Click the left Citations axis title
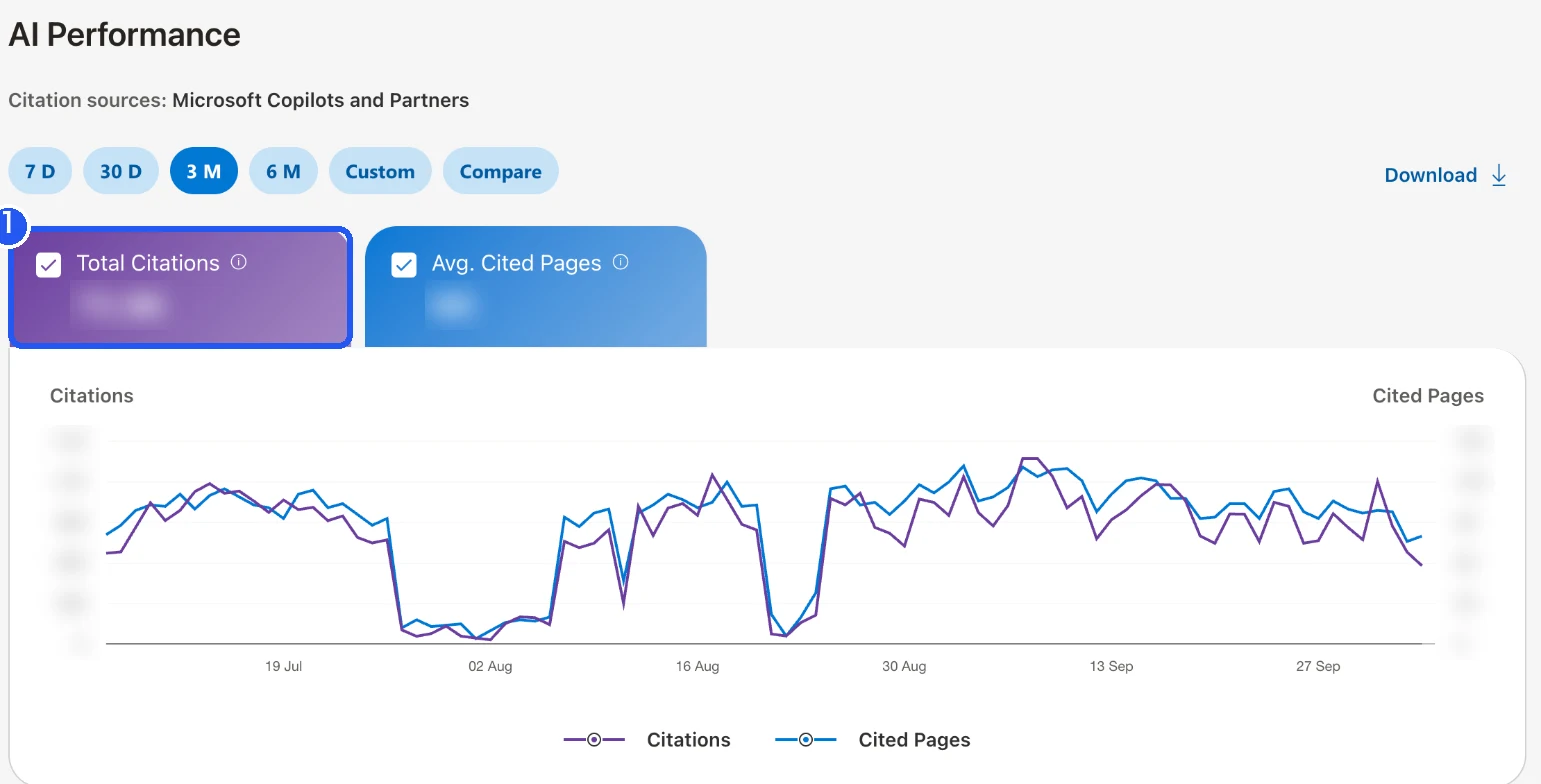 pyautogui.click(x=92, y=396)
